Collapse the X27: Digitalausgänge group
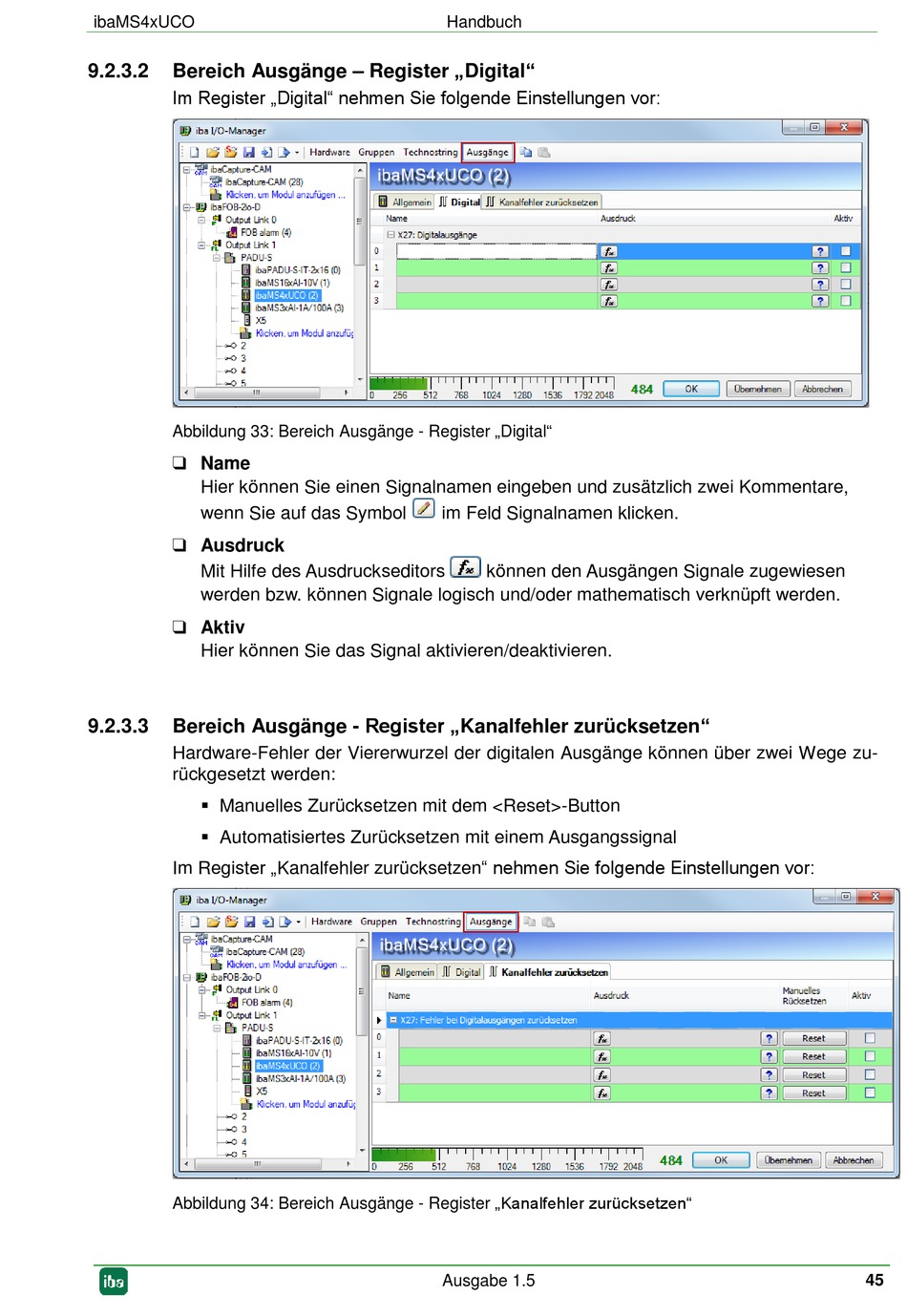 390,235
